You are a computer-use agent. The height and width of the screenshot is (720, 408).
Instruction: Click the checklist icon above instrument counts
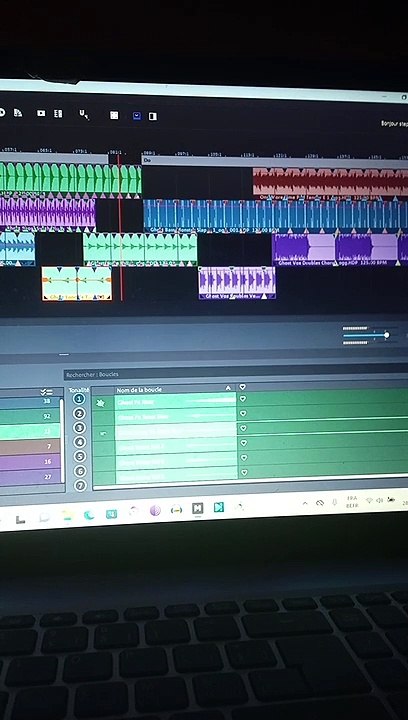(46, 392)
